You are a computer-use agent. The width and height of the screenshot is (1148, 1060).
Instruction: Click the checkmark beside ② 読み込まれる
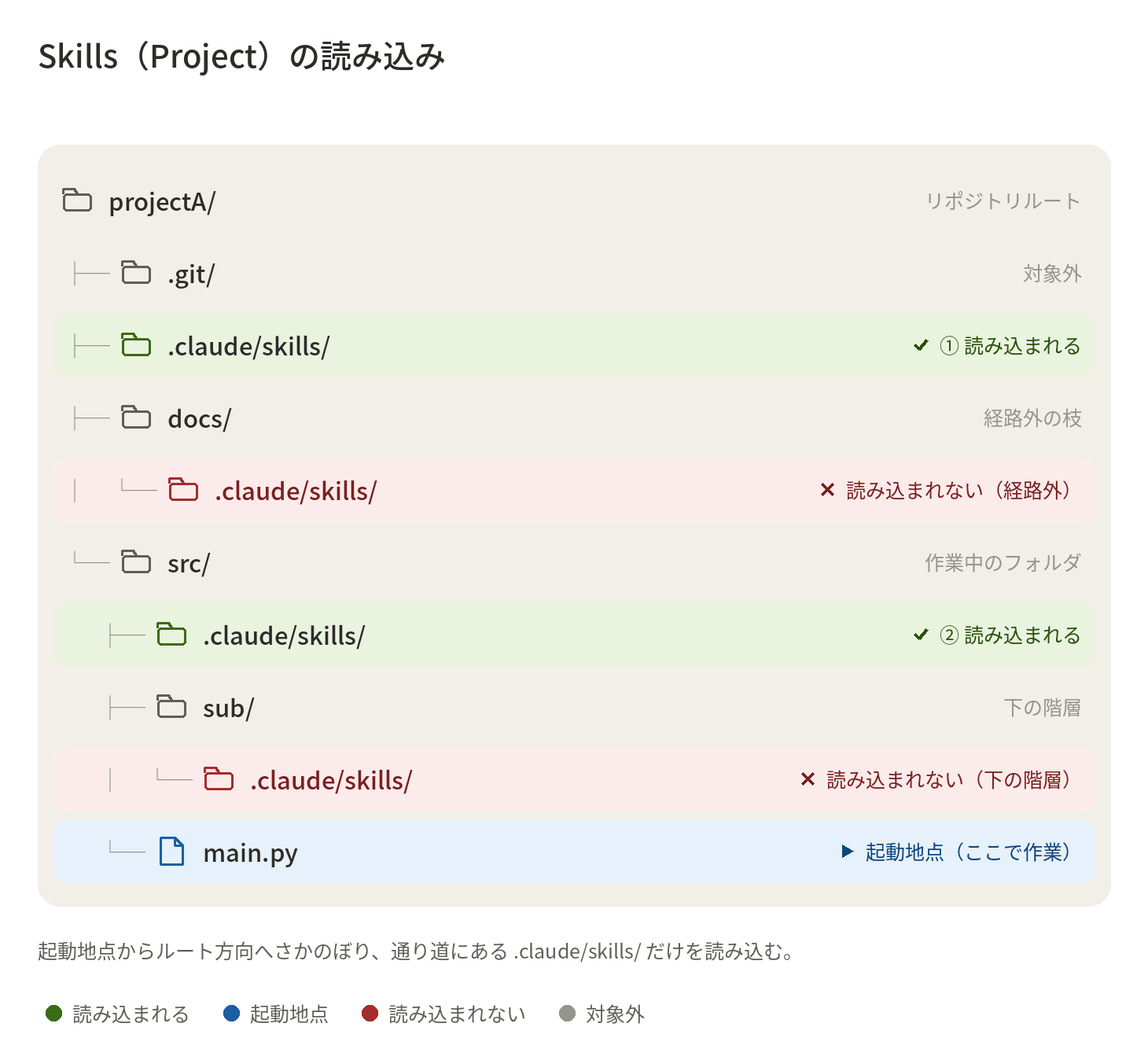coord(921,635)
